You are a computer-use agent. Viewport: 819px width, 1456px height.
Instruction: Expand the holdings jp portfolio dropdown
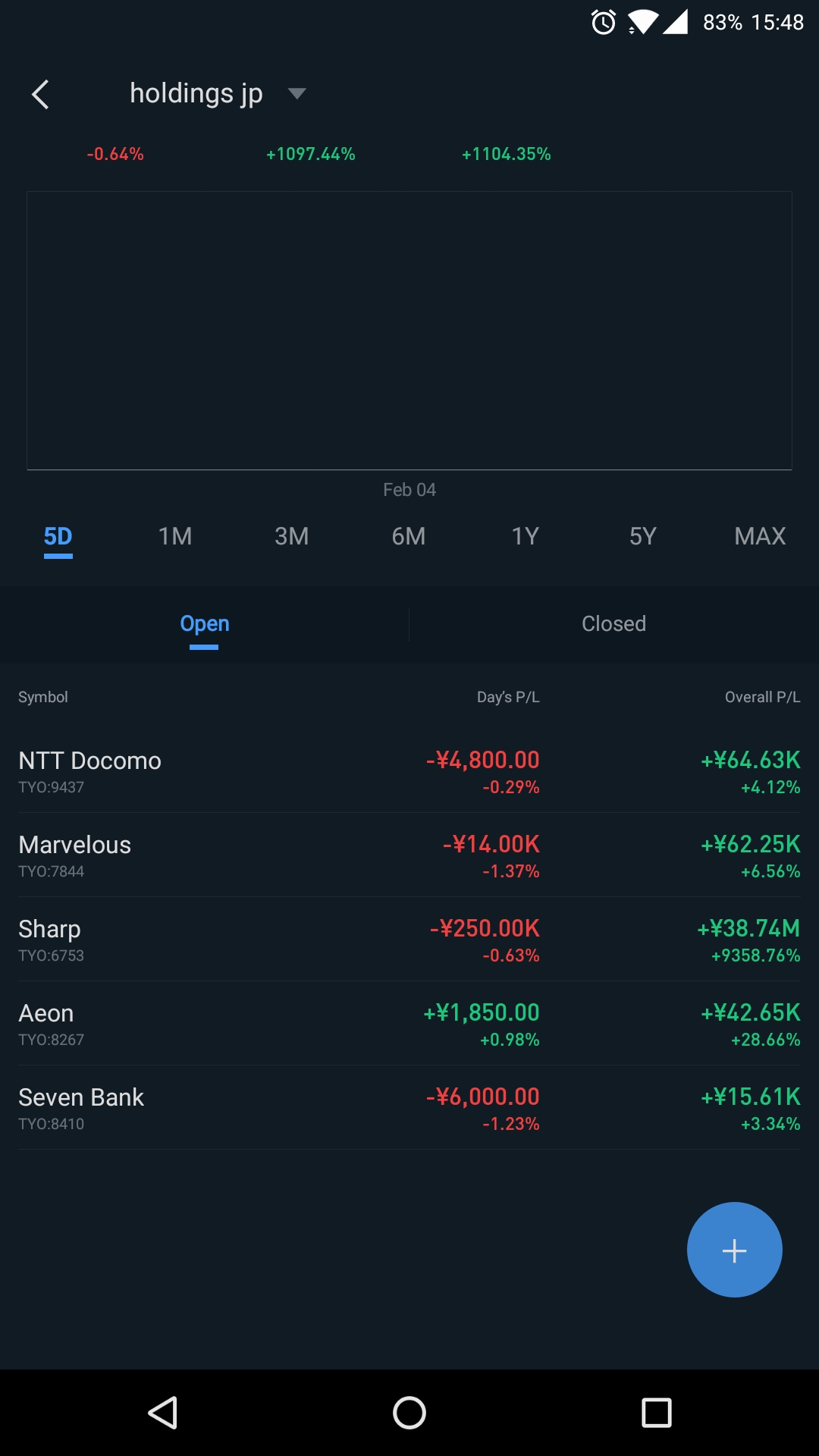click(x=297, y=94)
